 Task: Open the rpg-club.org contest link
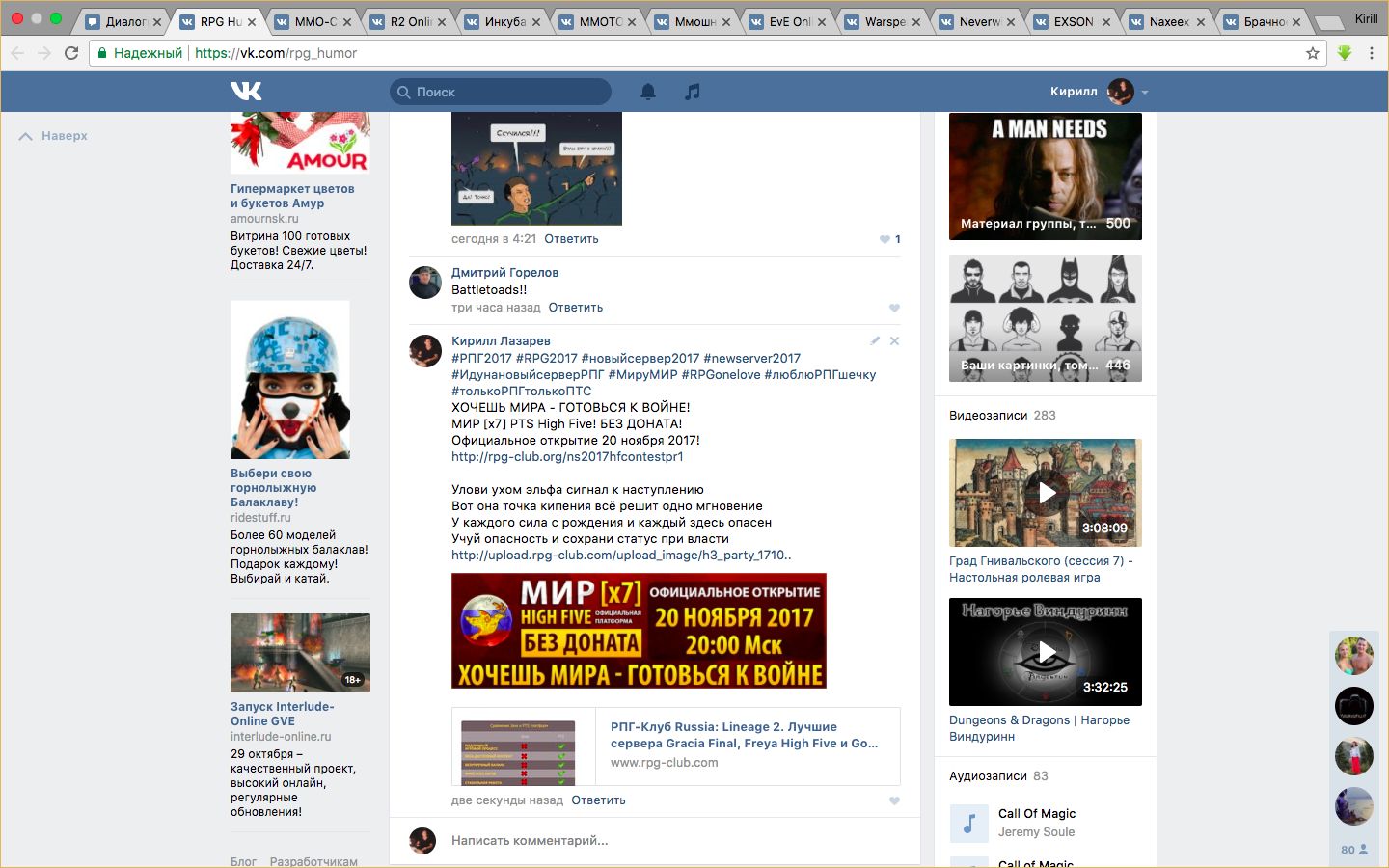click(567, 456)
